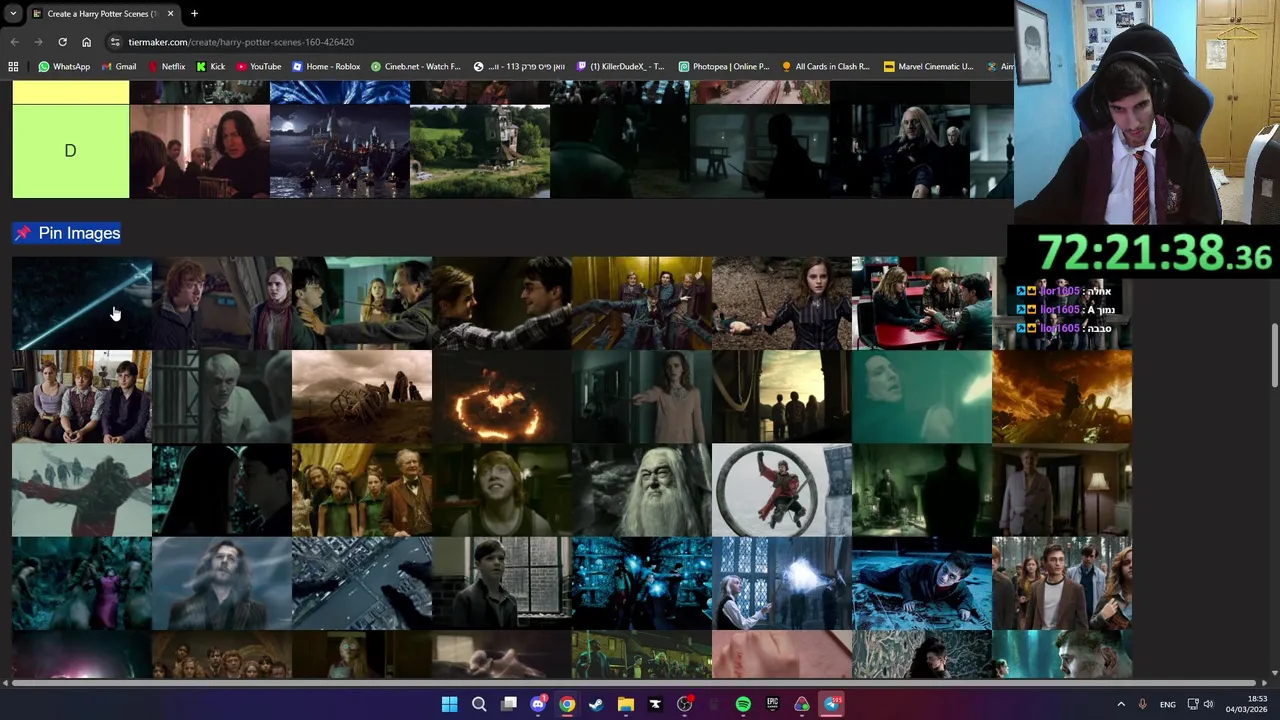The height and width of the screenshot is (720, 1280).
Task: Open the Photopea bookmark
Action: click(x=724, y=66)
